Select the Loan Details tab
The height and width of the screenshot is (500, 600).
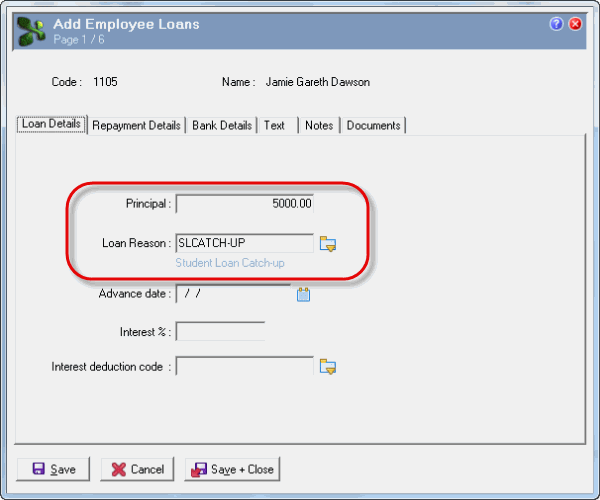(x=51, y=124)
